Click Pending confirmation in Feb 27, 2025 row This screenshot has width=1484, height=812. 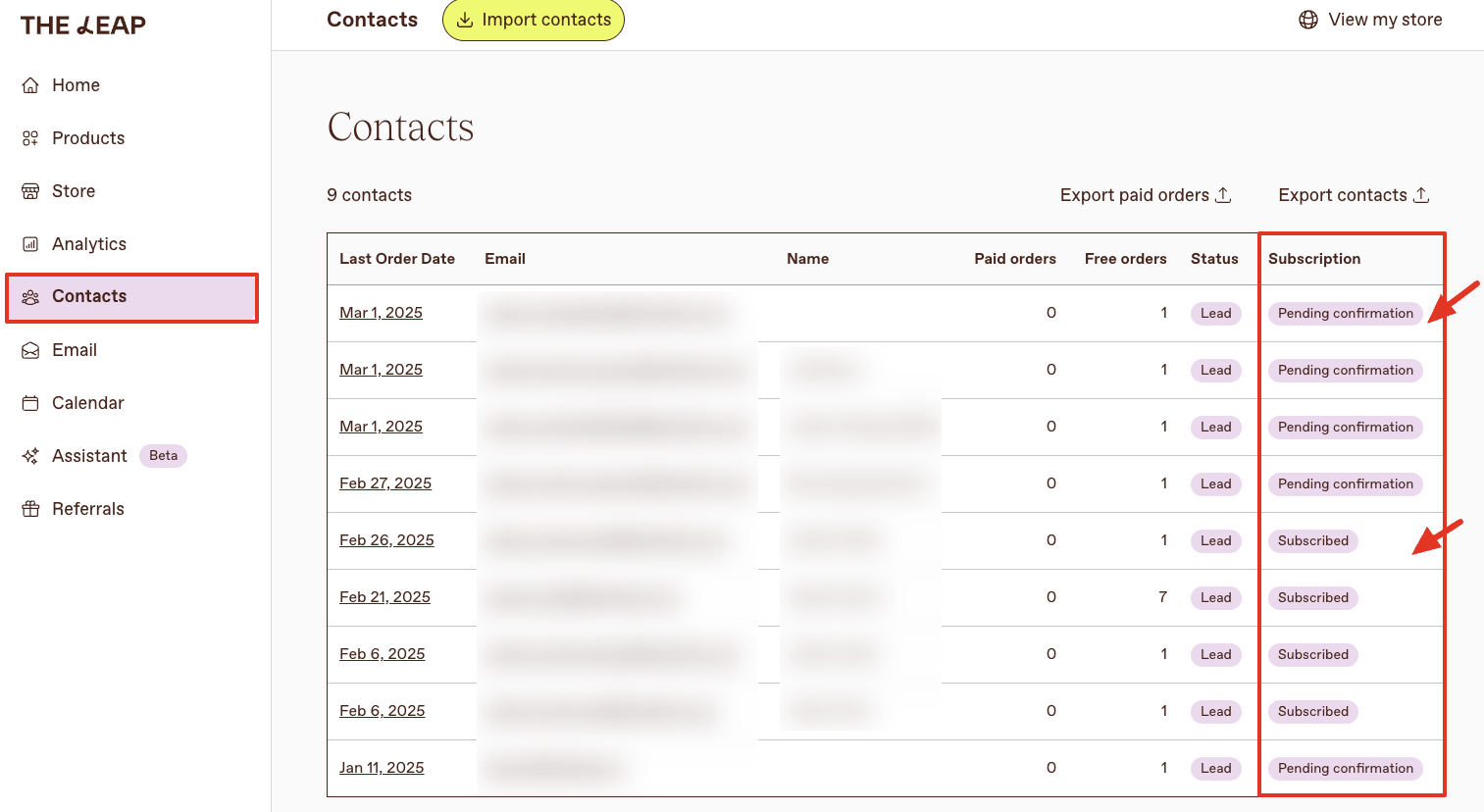[x=1346, y=483]
